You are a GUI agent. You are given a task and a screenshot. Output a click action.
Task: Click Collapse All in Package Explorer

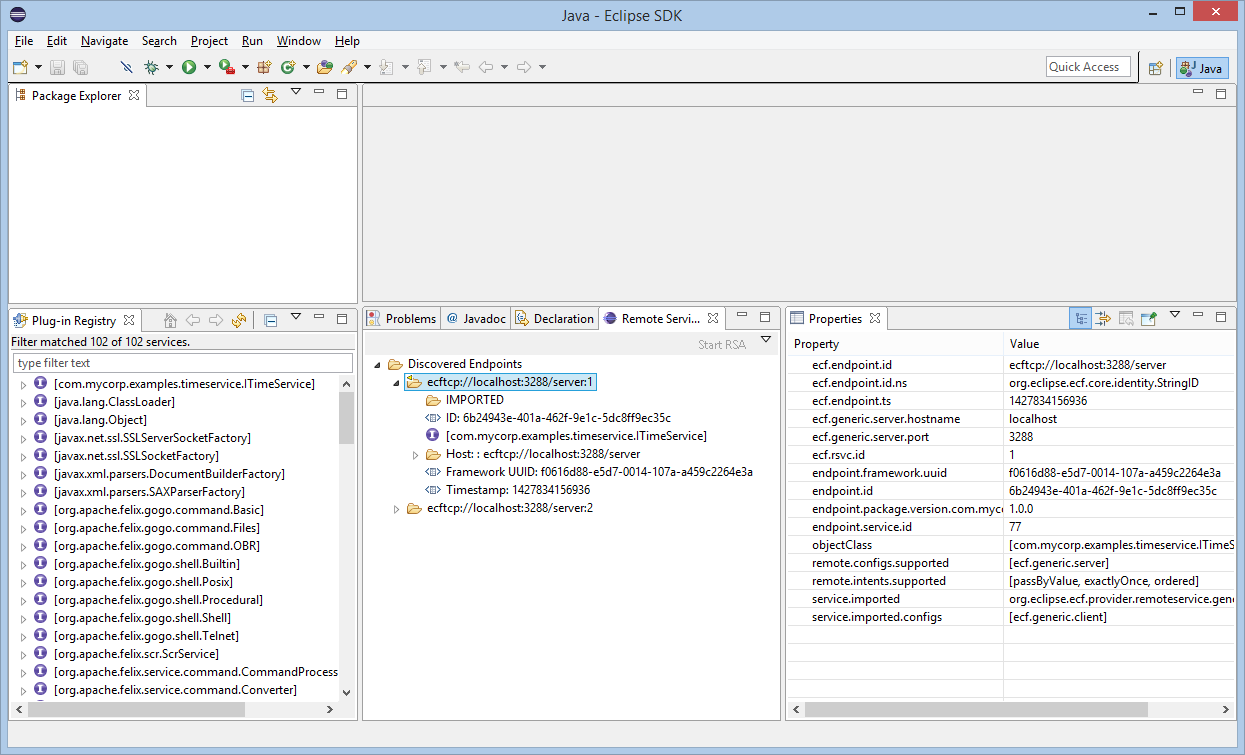coord(247,95)
